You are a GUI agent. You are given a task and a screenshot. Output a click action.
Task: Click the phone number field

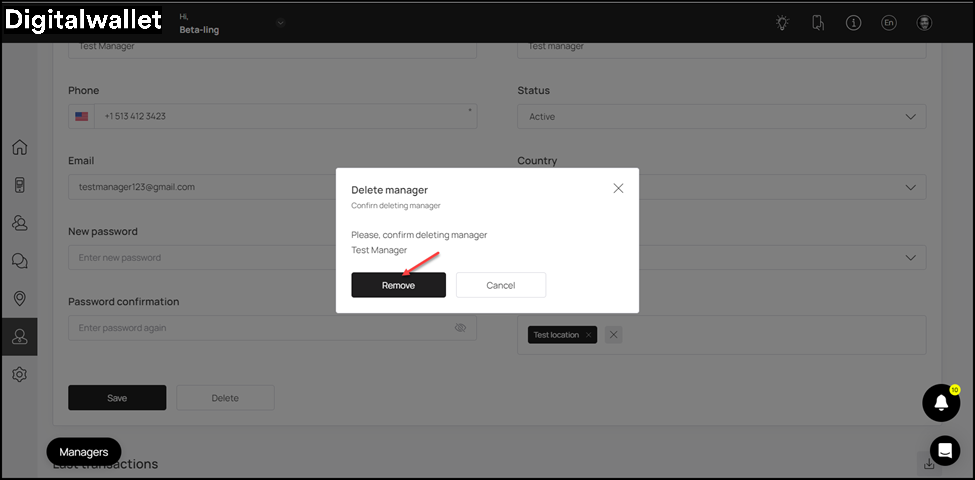pyautogui.click(x=285, y=116)
